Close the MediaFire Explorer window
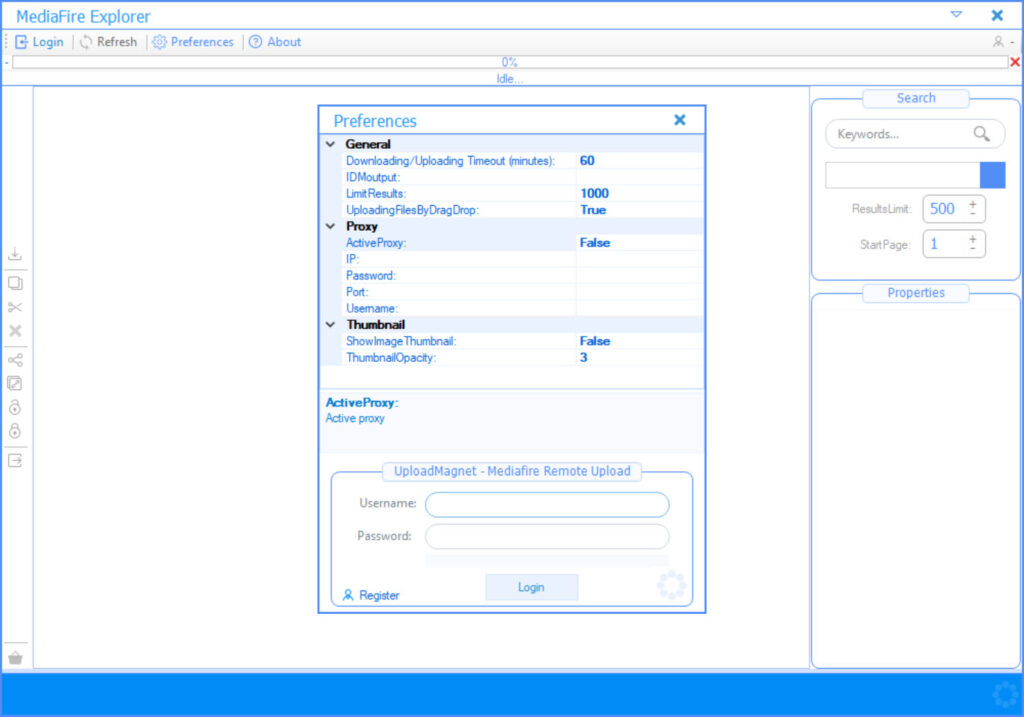 (x=997, y=15)
